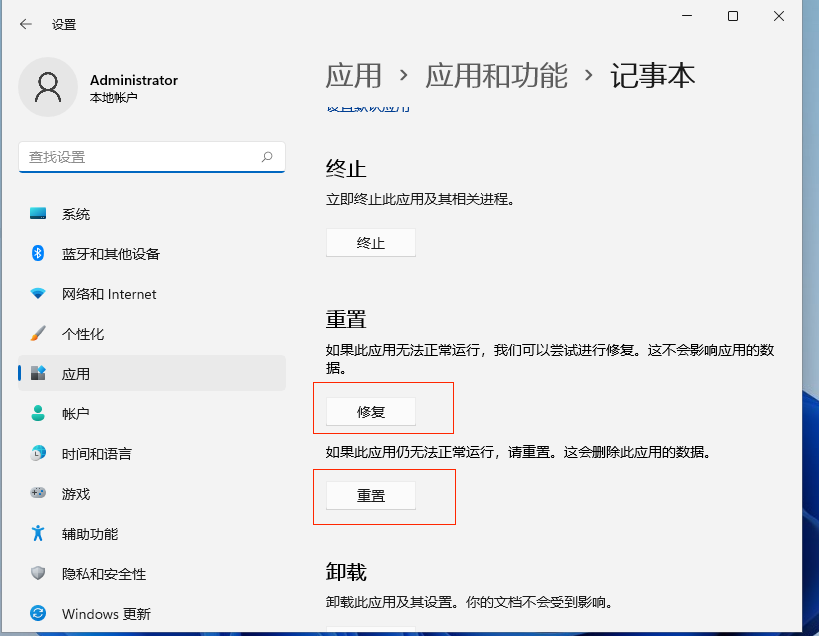Click the Accounts person icon

[38, 413]
